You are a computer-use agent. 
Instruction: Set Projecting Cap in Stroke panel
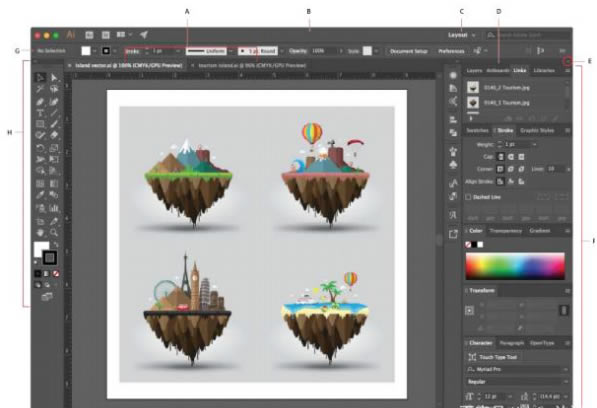(521, 156)
